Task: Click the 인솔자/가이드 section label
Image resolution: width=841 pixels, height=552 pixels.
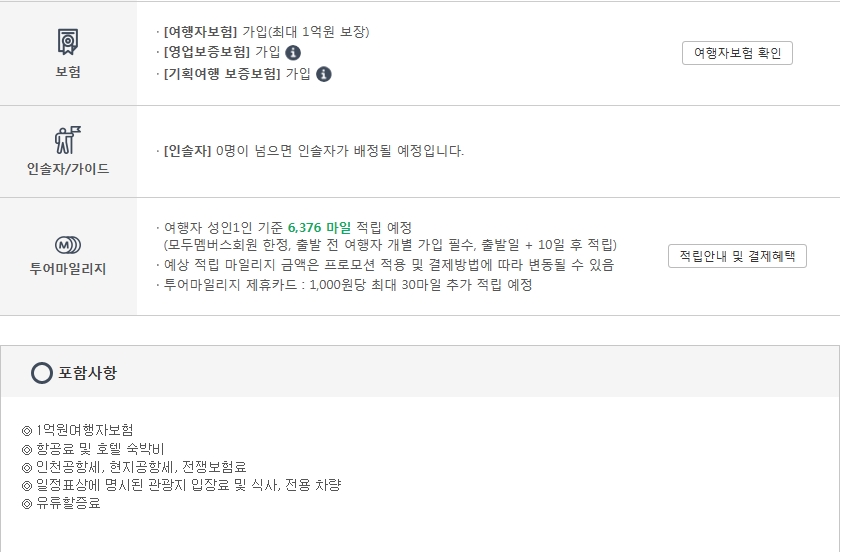Action: coord(68,169)
